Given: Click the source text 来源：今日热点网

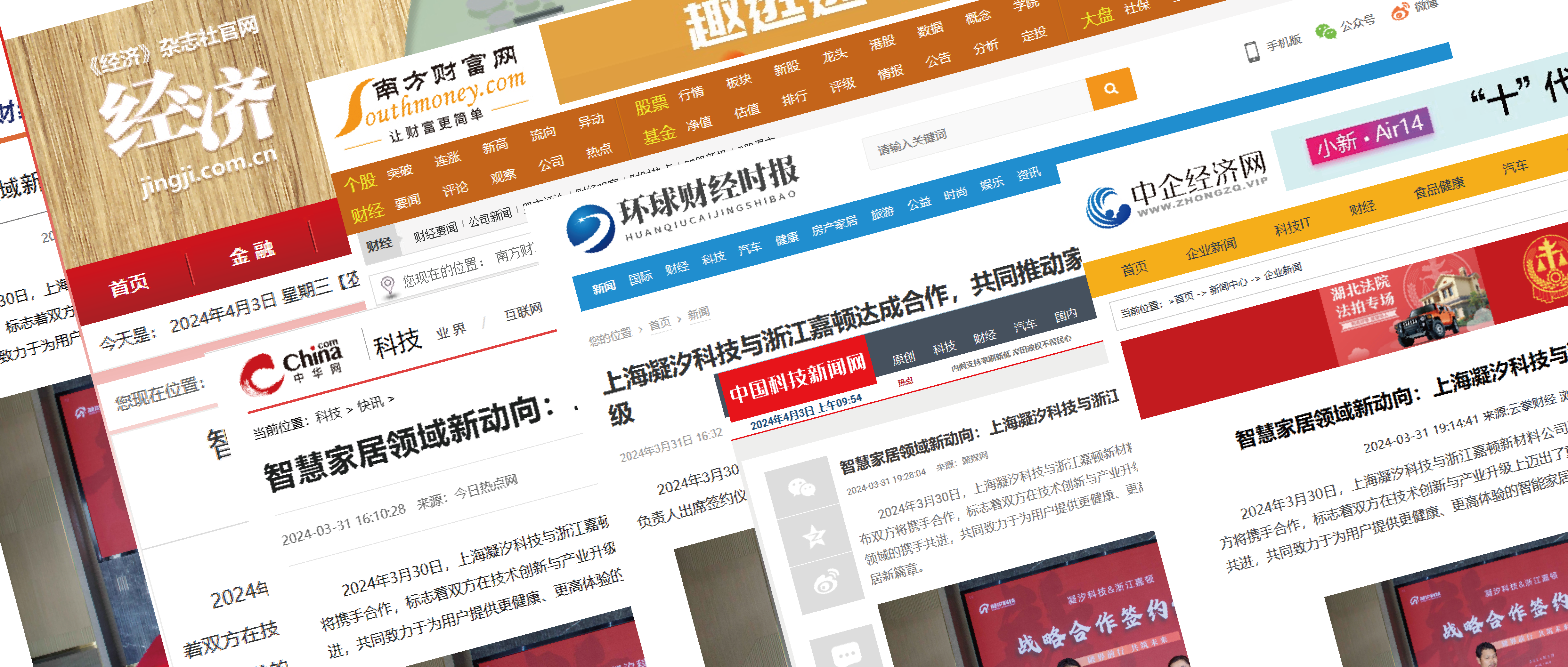Looking at the screenshot, I should click(x=467, y=492).
